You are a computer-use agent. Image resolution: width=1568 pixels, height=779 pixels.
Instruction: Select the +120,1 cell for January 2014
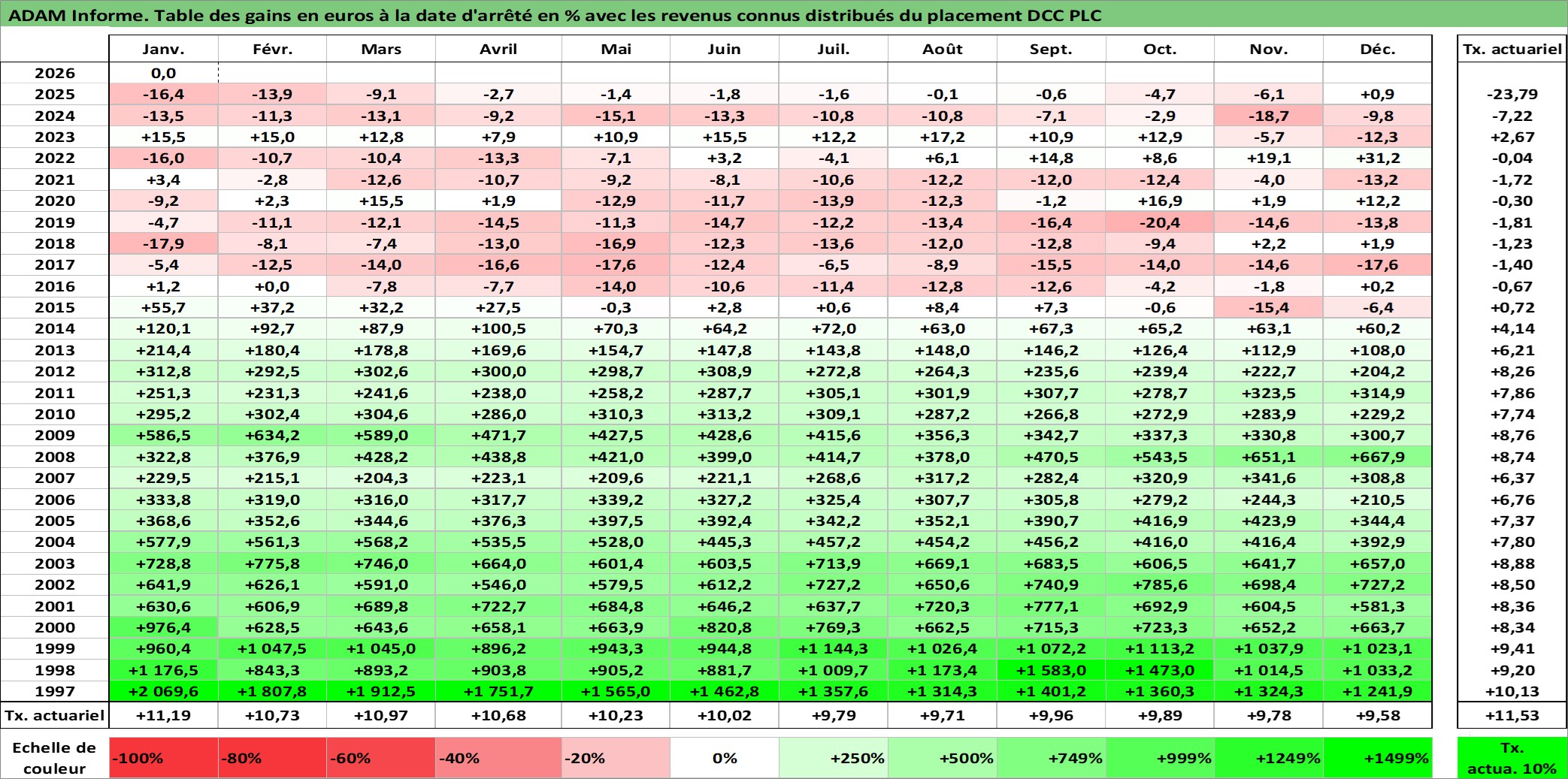163,328
